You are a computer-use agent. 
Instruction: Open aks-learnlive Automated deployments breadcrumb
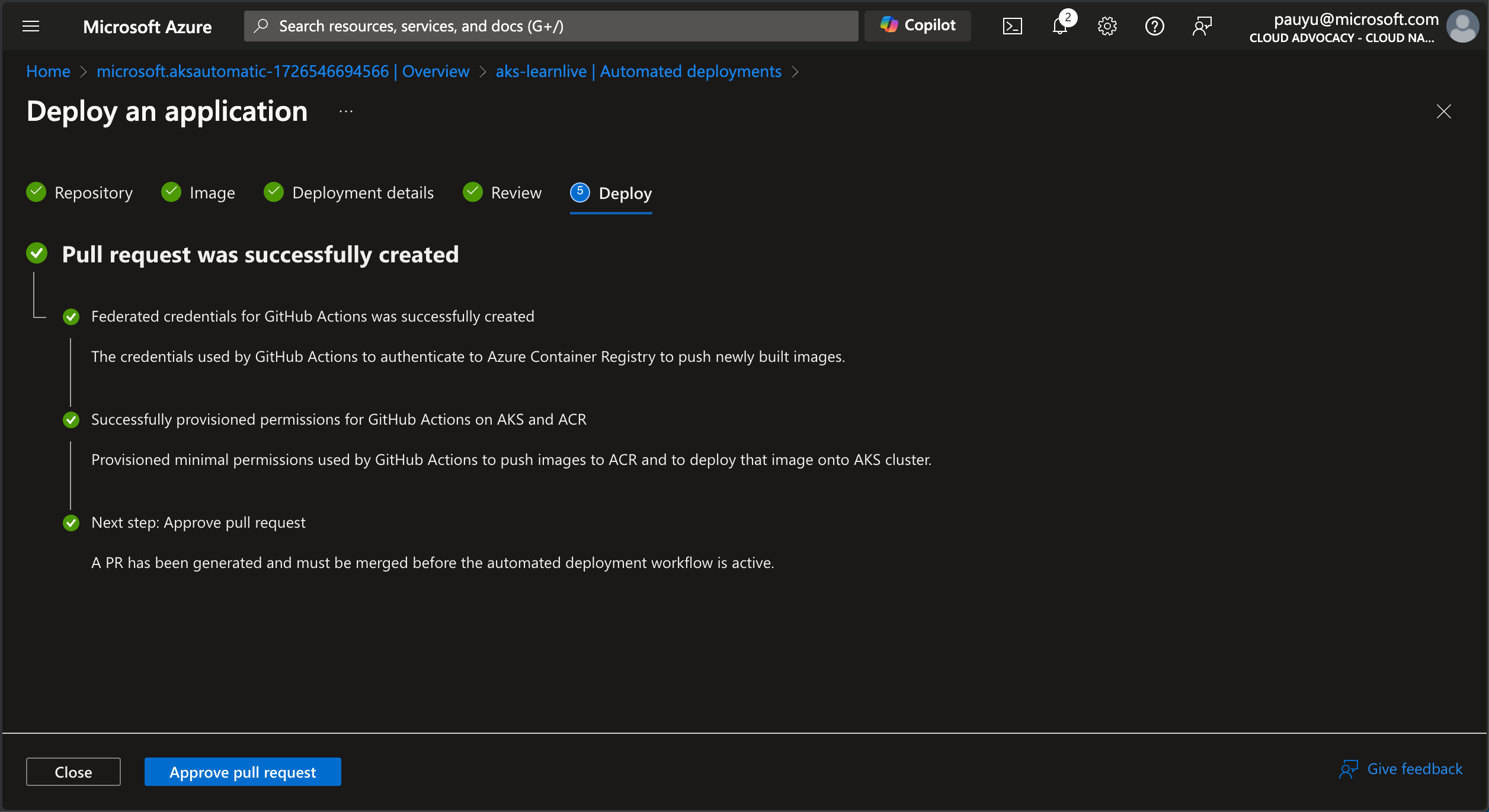638,71
